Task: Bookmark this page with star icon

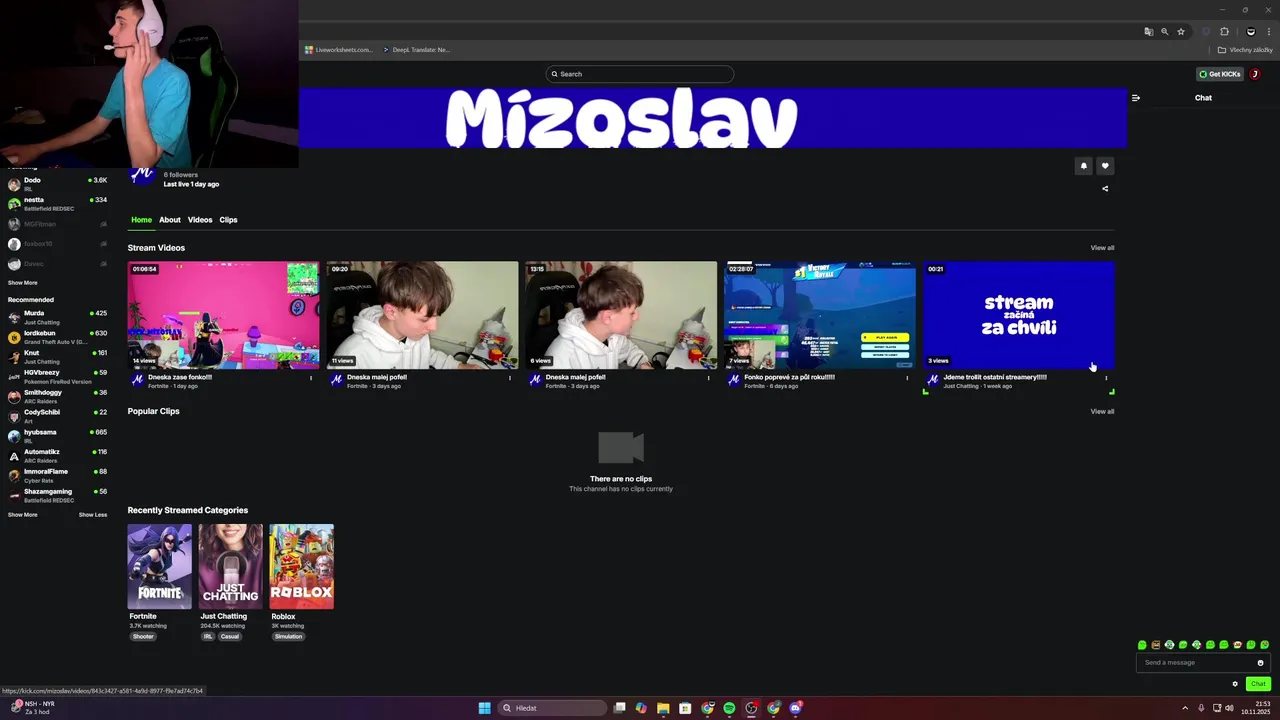Action: tap(1181, 32)
